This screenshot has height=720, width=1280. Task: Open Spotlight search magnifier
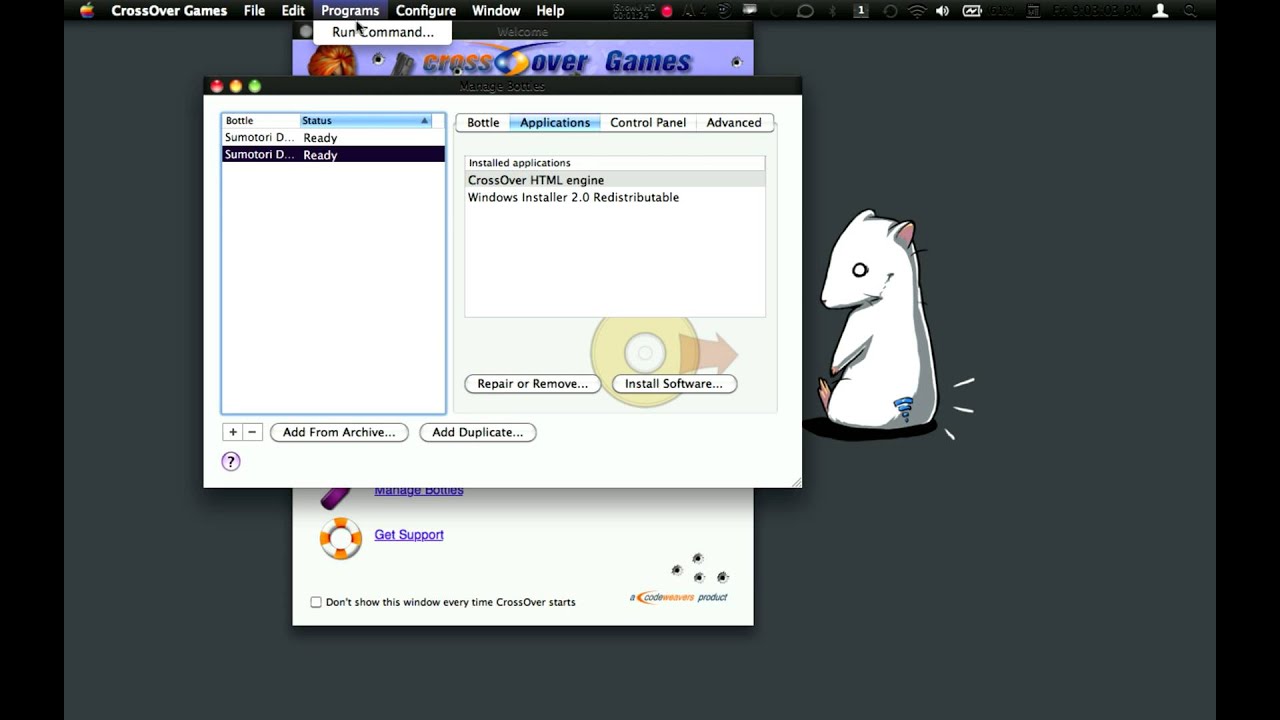(1190, 11)
